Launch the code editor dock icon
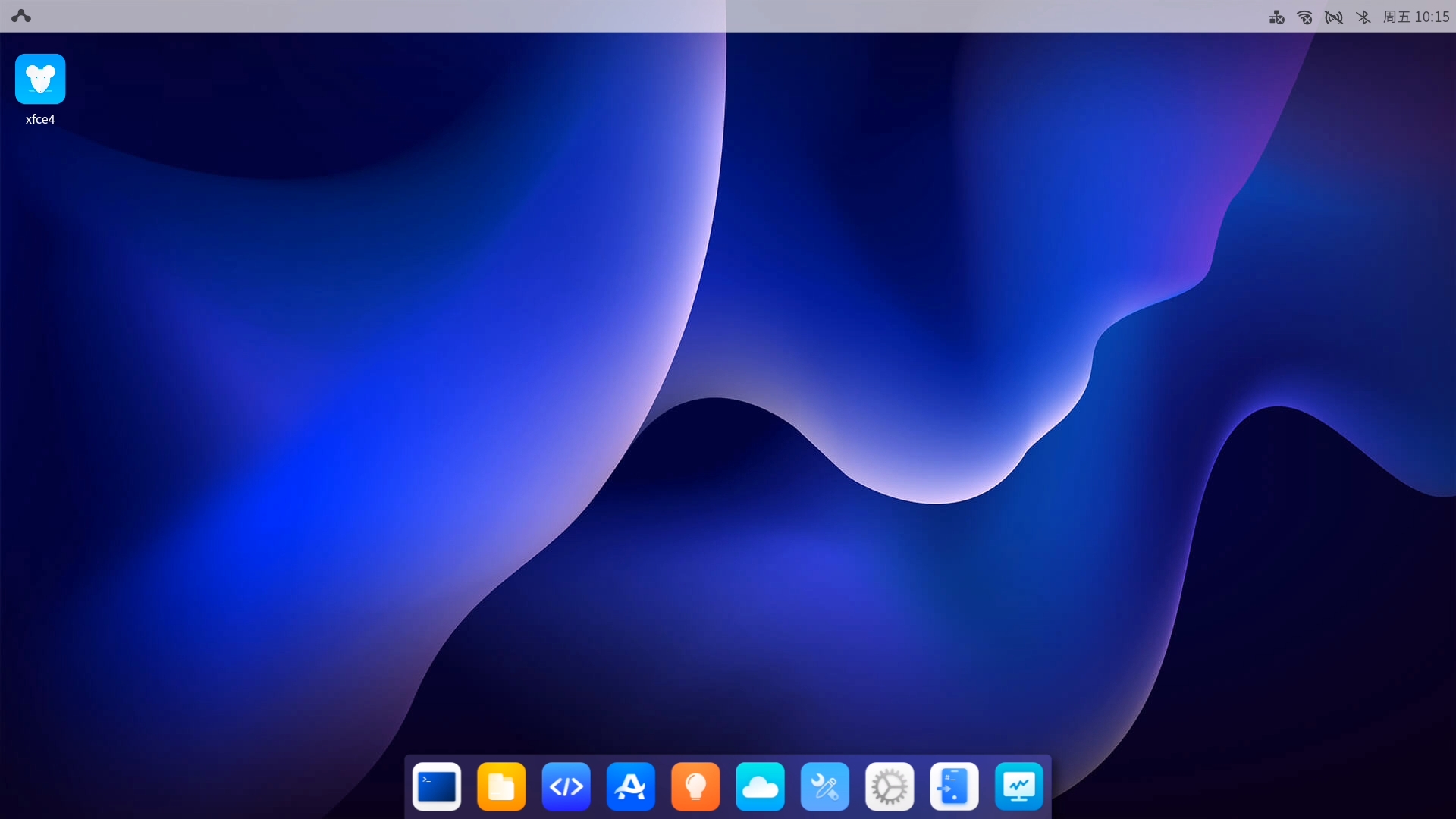The width and height of the screenshot is (1456, 819). coord(566,786)
